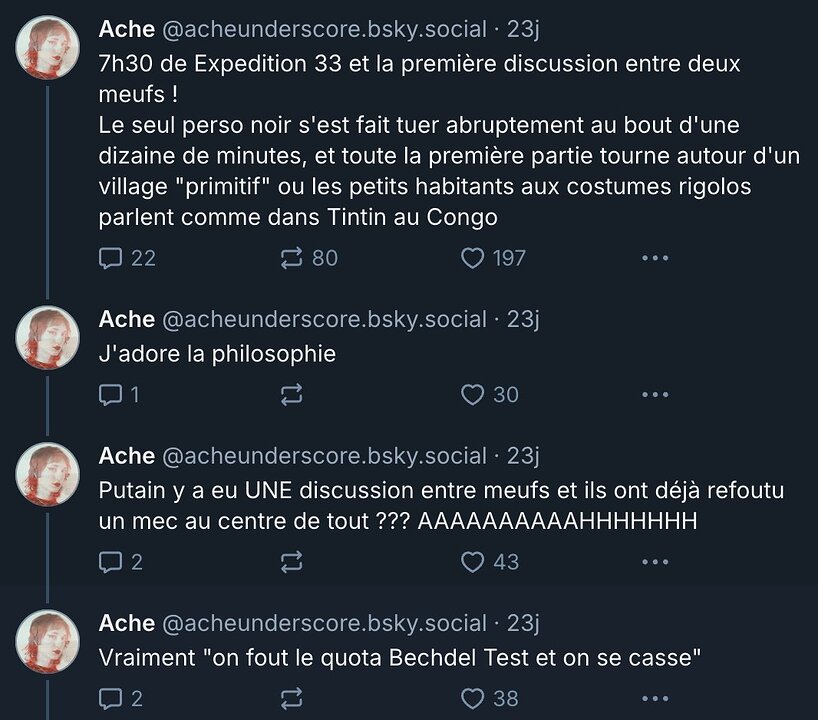This screenshot has height=720, width=818.
Task: Open Ache's avatar on the first post
Action: coord(47,48)
